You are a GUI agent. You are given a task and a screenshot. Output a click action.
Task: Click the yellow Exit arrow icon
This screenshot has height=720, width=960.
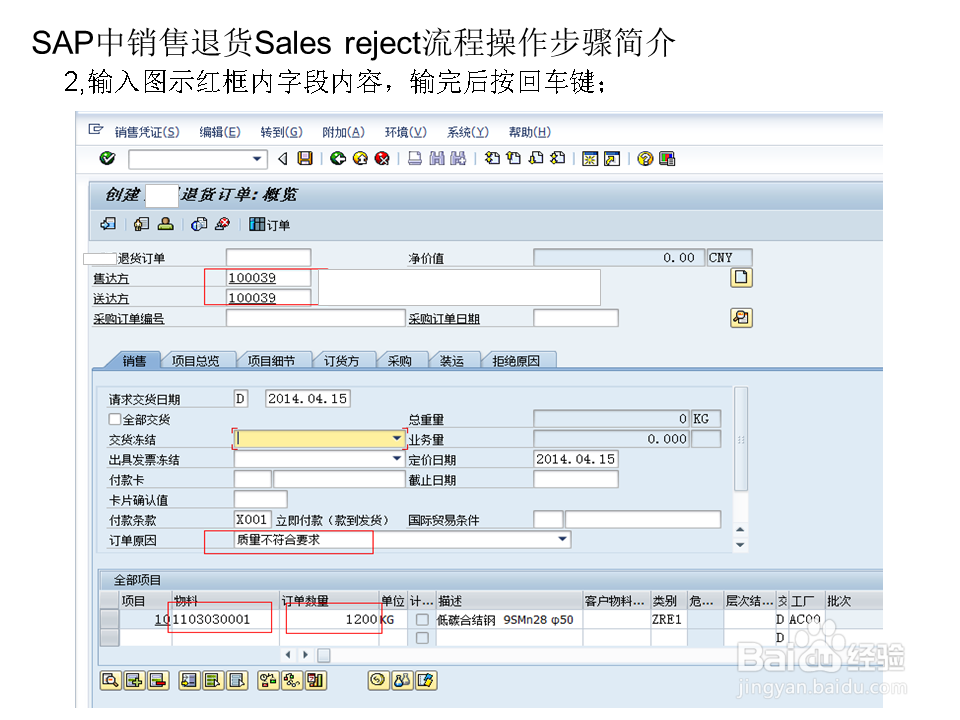pyautogui.click(x=360, y=159)
